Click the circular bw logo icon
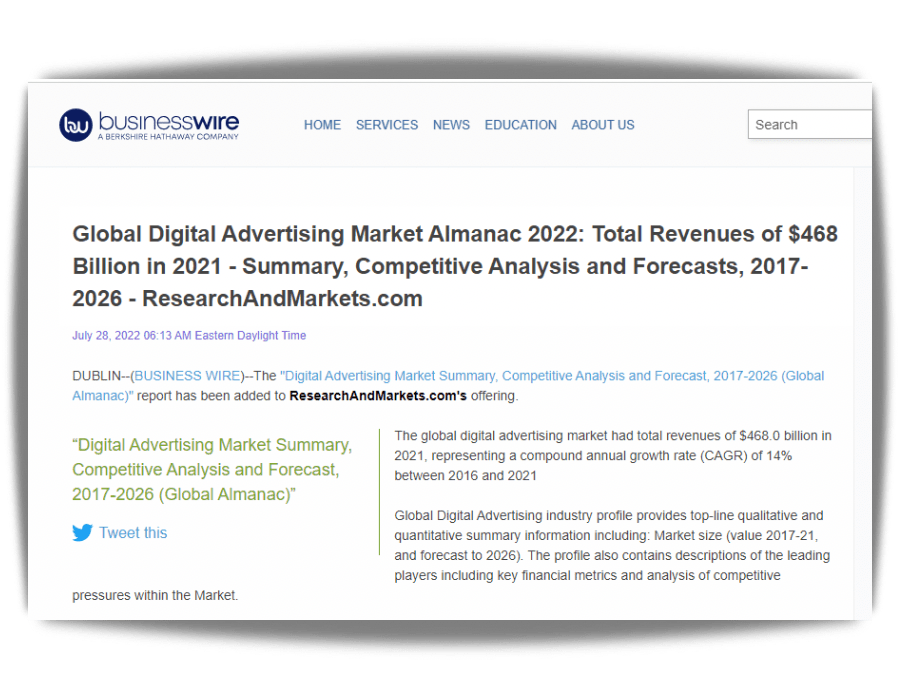 76,125
